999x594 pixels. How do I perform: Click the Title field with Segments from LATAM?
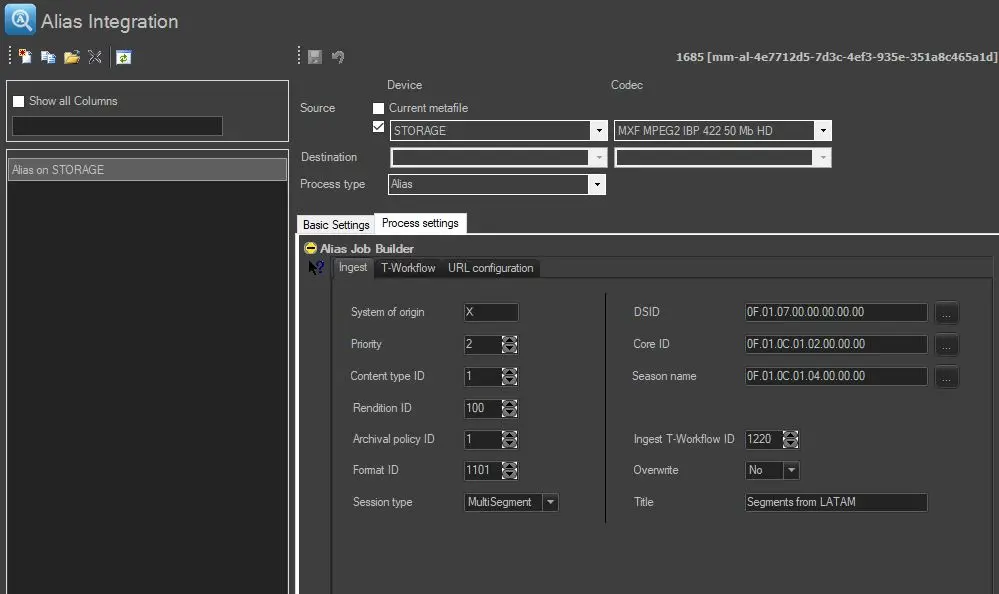click(x=836, y=502)
